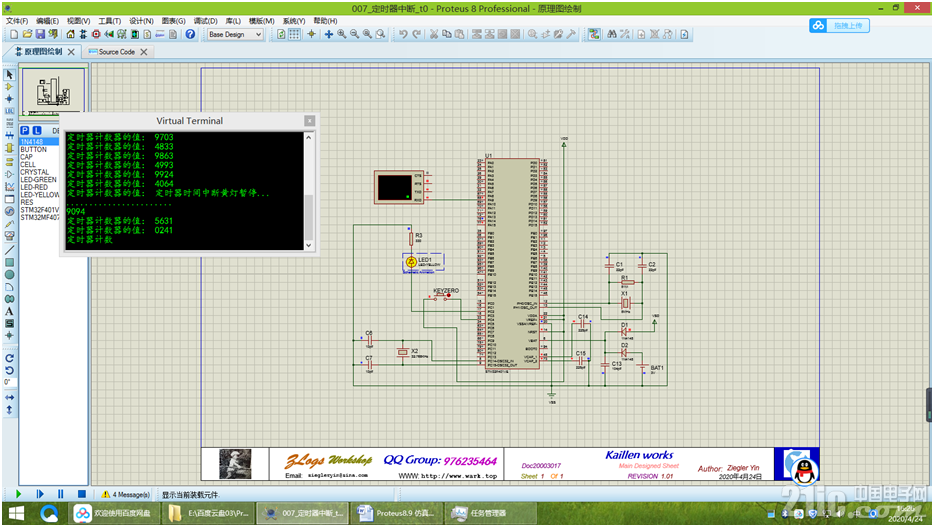Close the Virtual Terminal window

[309, 121]
